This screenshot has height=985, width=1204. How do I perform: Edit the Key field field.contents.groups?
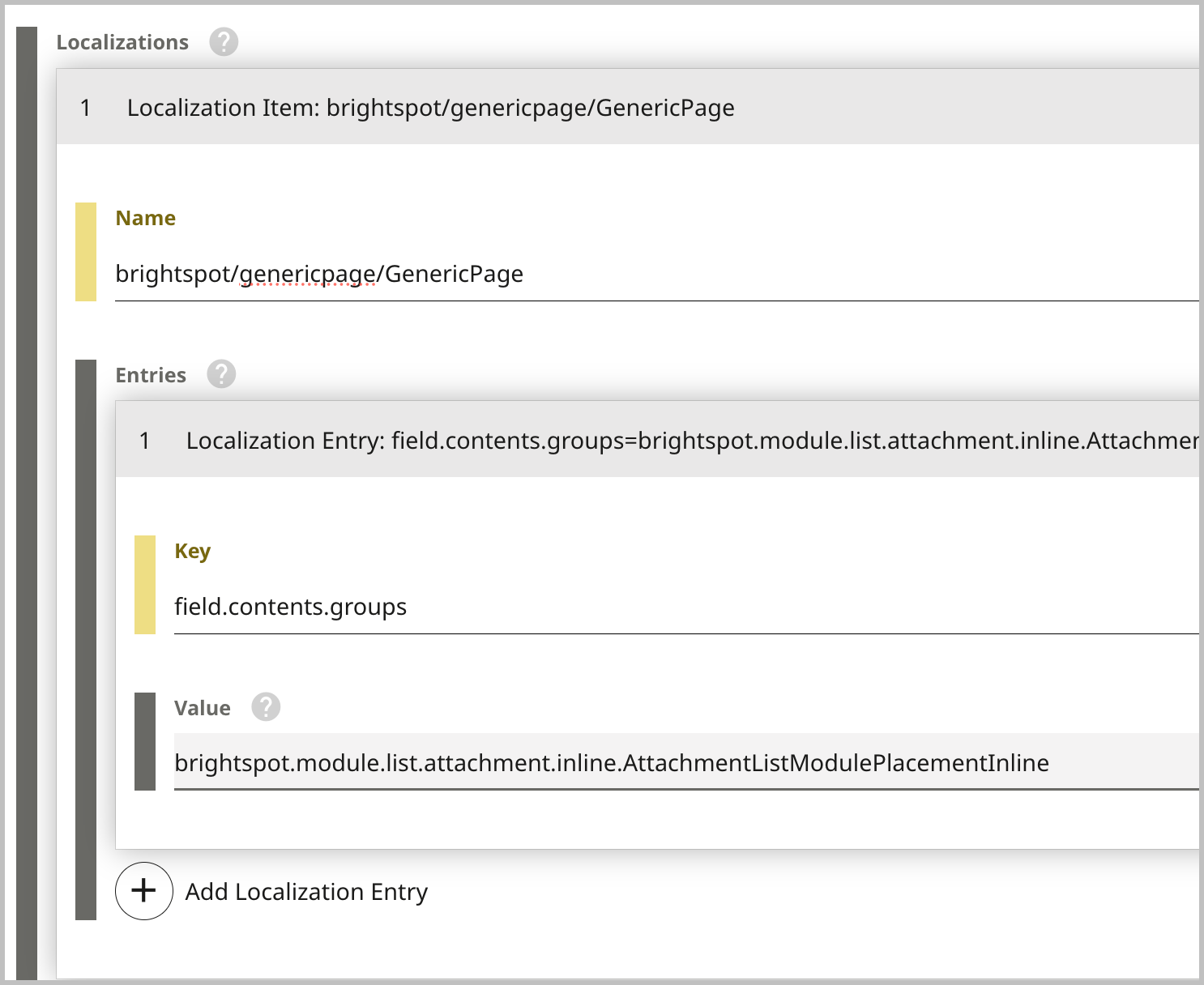point(686,608)
